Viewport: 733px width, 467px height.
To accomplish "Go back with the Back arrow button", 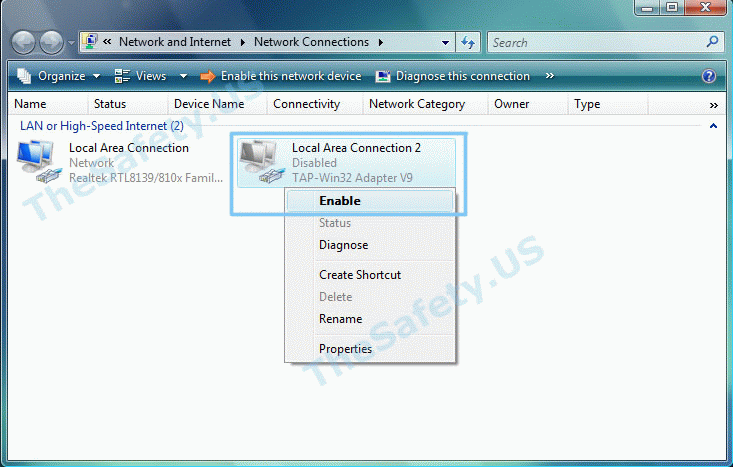I will [23, 43].
